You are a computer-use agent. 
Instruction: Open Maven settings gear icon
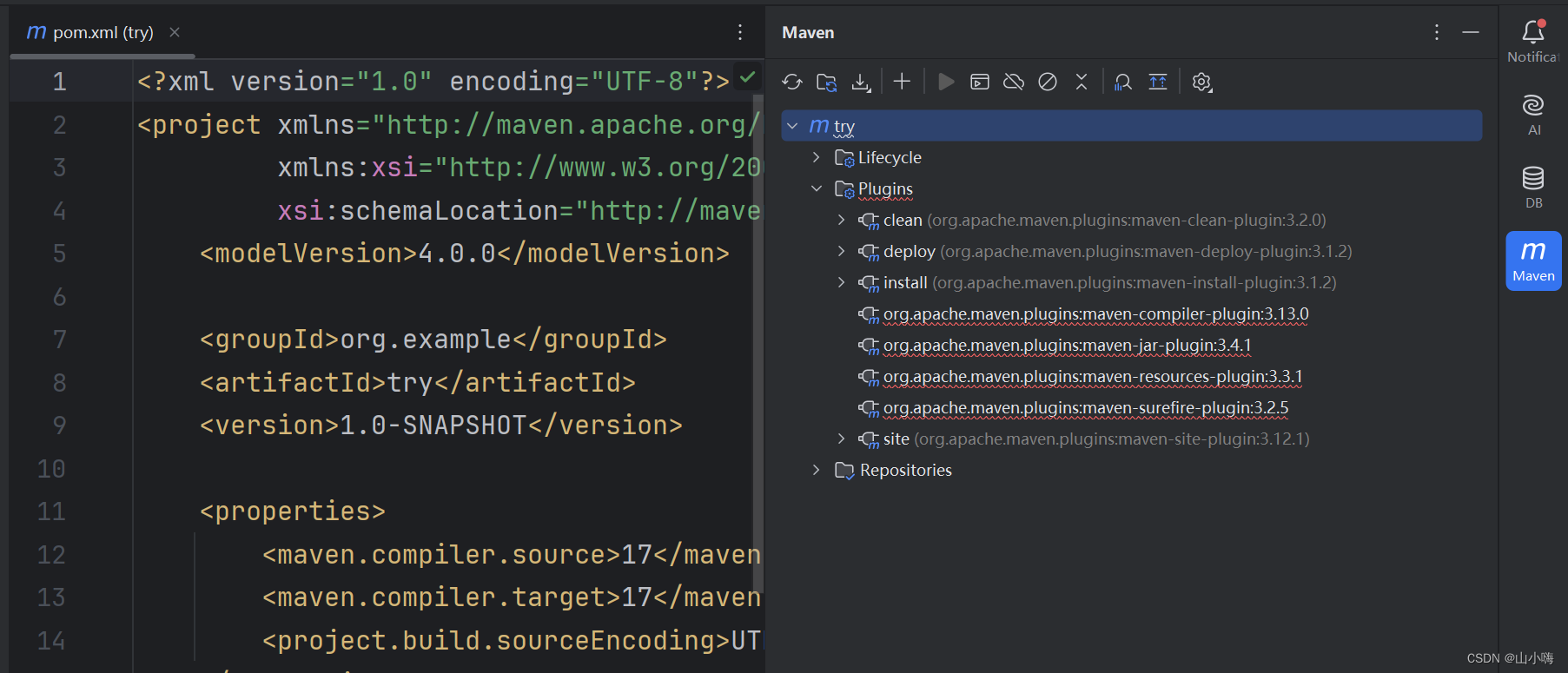(1202, 82)
